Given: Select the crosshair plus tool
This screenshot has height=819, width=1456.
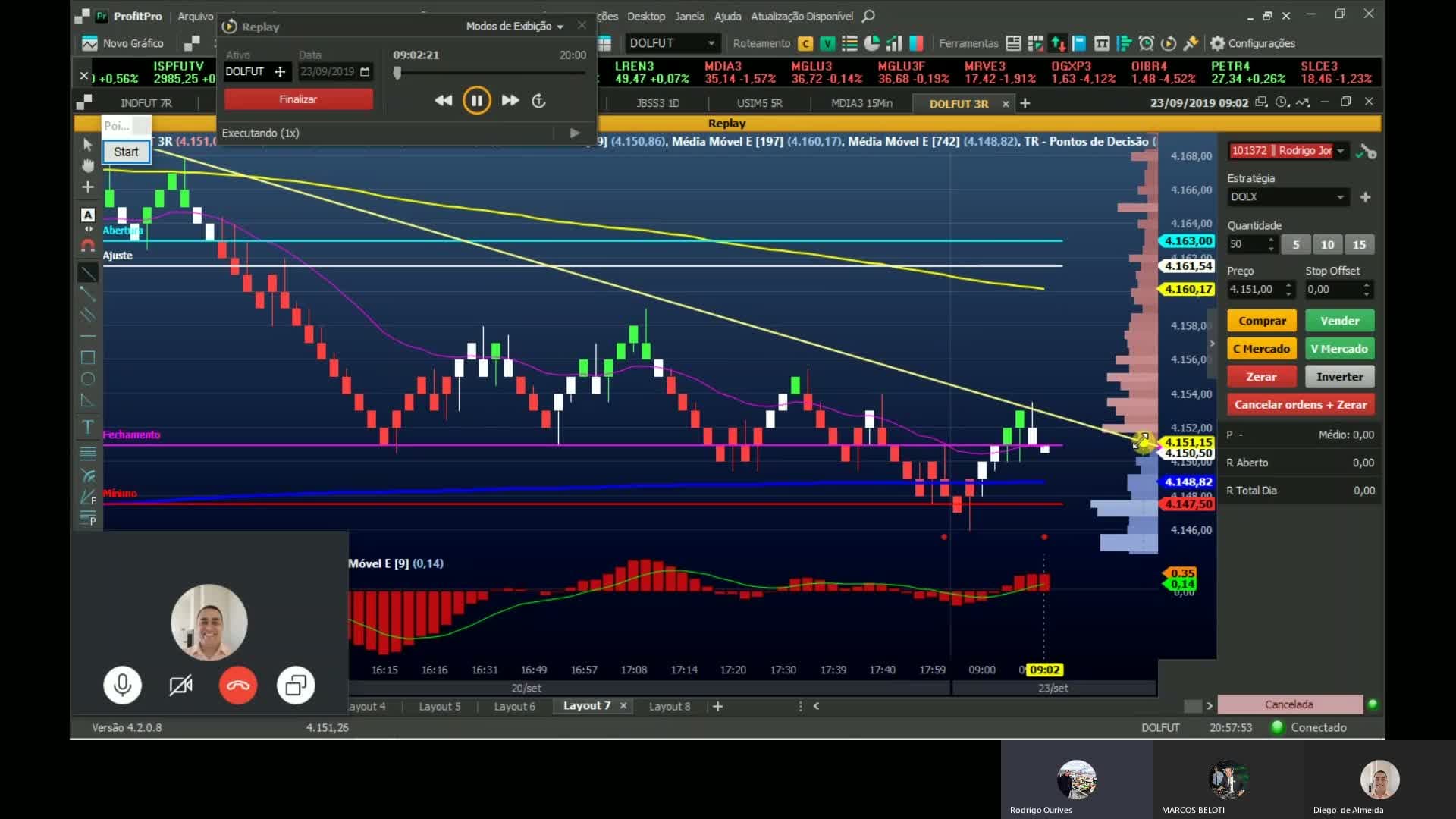Looking at the screenshot, I should [x=88, y=187].
